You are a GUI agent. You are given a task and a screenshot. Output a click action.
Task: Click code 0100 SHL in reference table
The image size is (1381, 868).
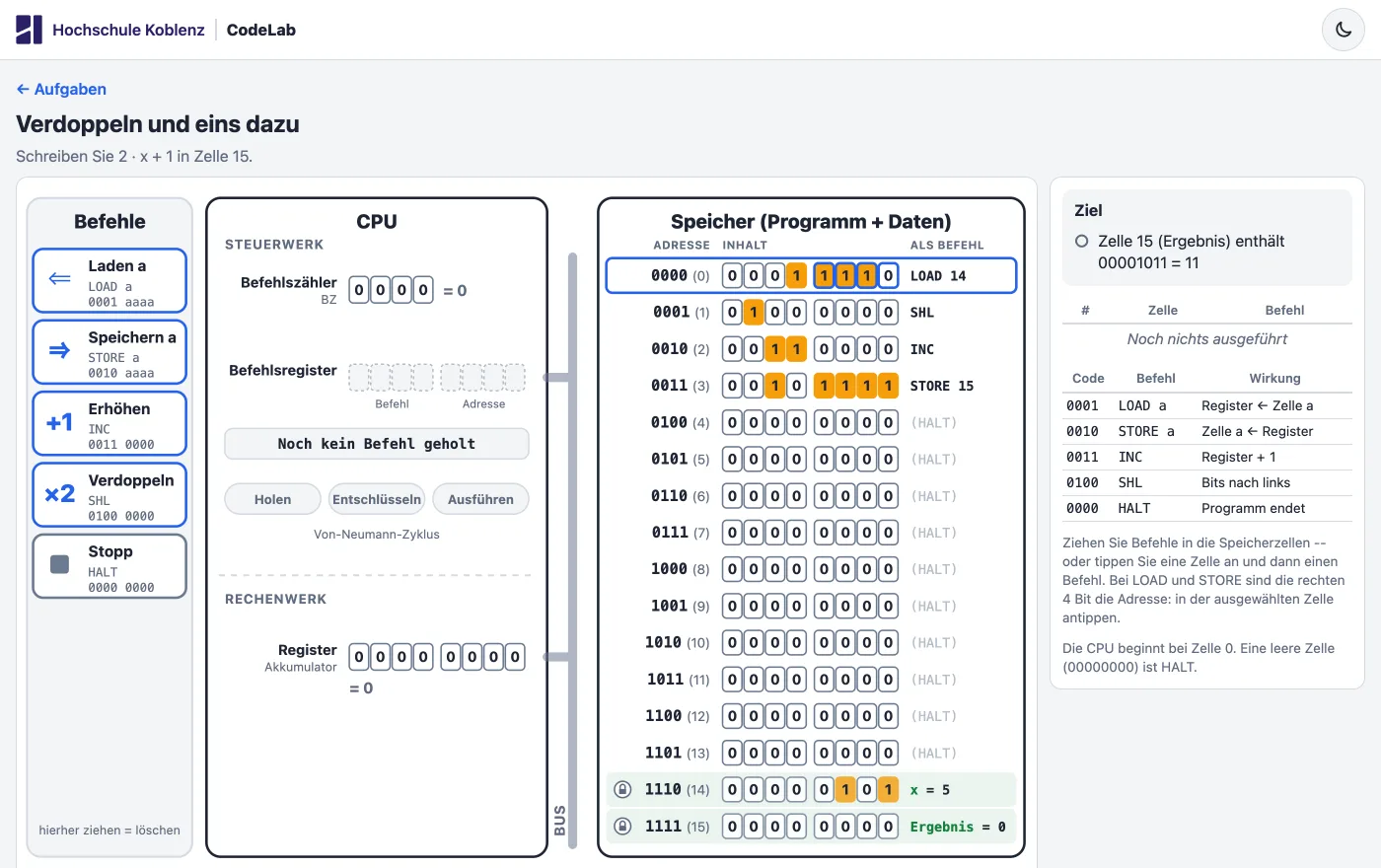[x=1207, y=482]
